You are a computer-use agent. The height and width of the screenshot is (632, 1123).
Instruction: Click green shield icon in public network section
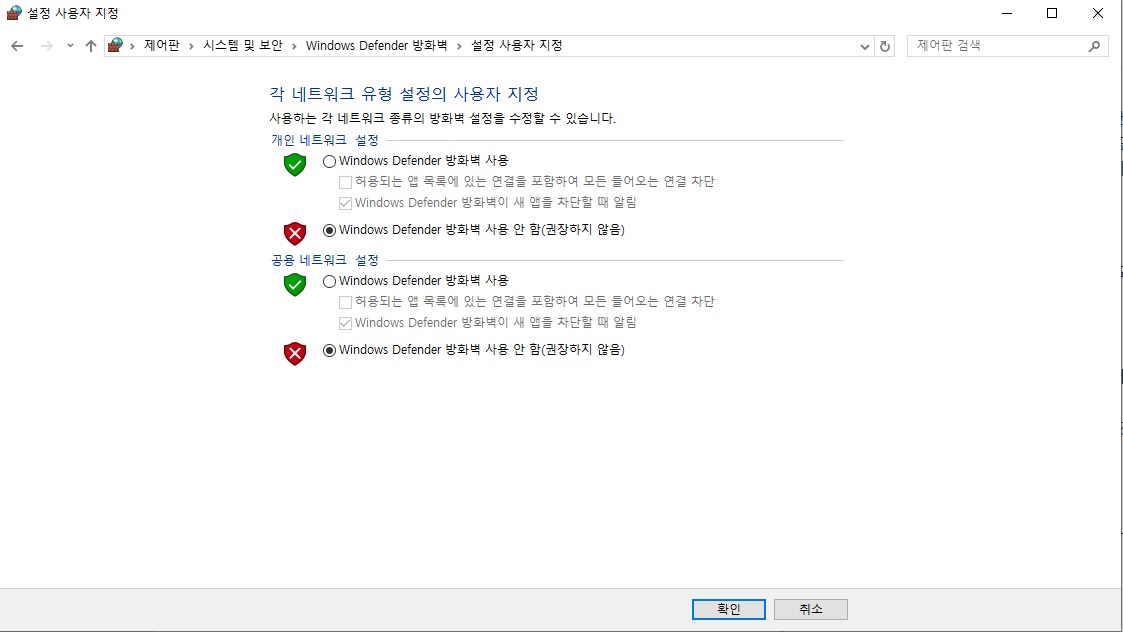pyautogui.click(x=295, y=284)
